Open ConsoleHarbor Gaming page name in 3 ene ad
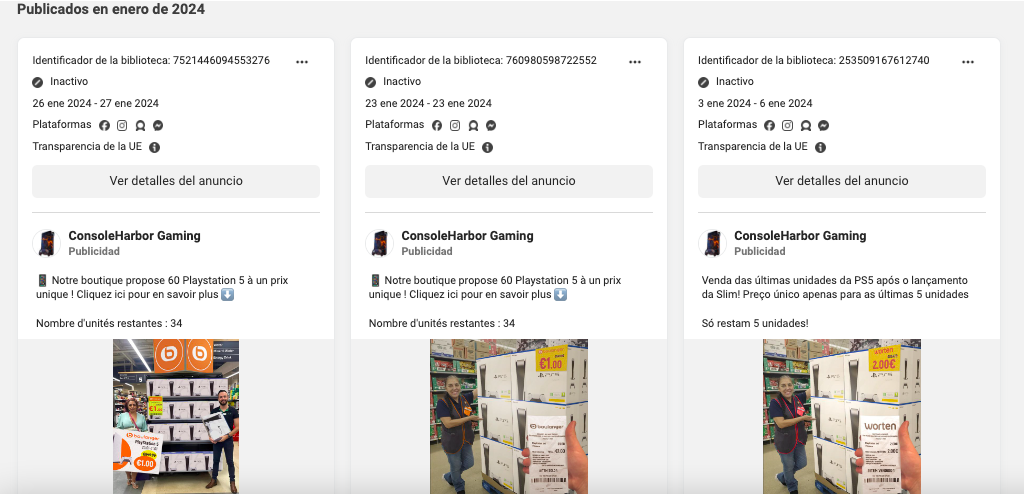The width and height of the screenshot is (1024, 494). [x=800, y=236]
